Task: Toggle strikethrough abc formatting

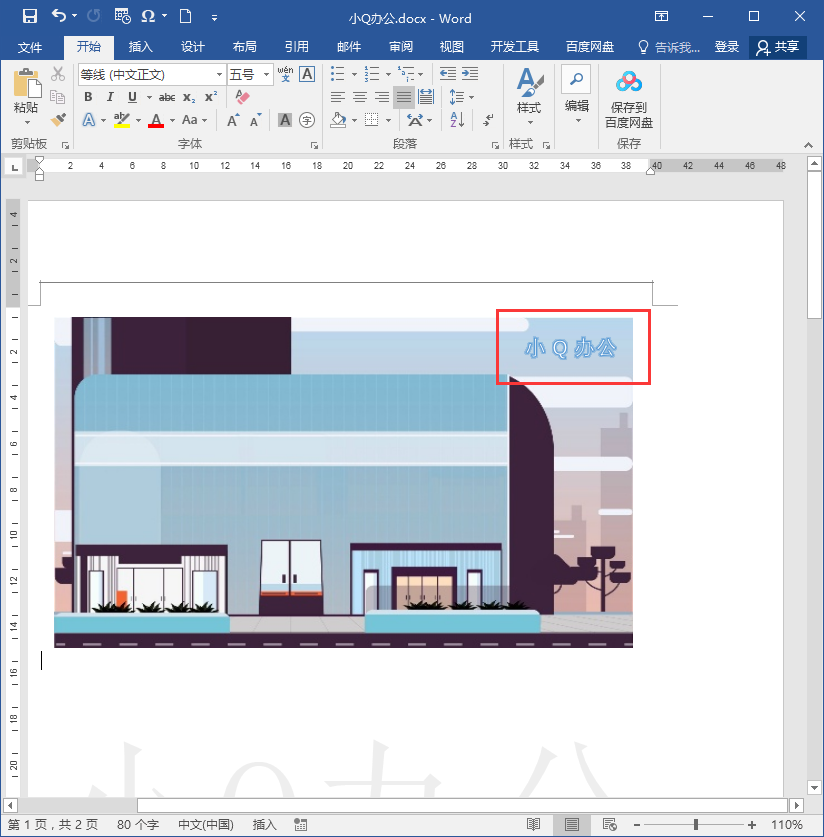Action: 167,97
